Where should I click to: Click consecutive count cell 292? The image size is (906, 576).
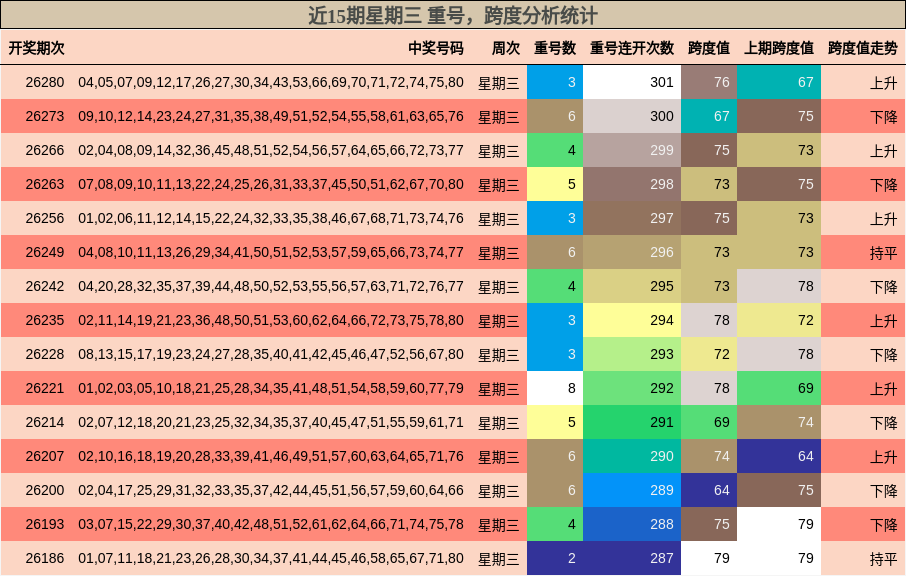[x=632, y=388]
